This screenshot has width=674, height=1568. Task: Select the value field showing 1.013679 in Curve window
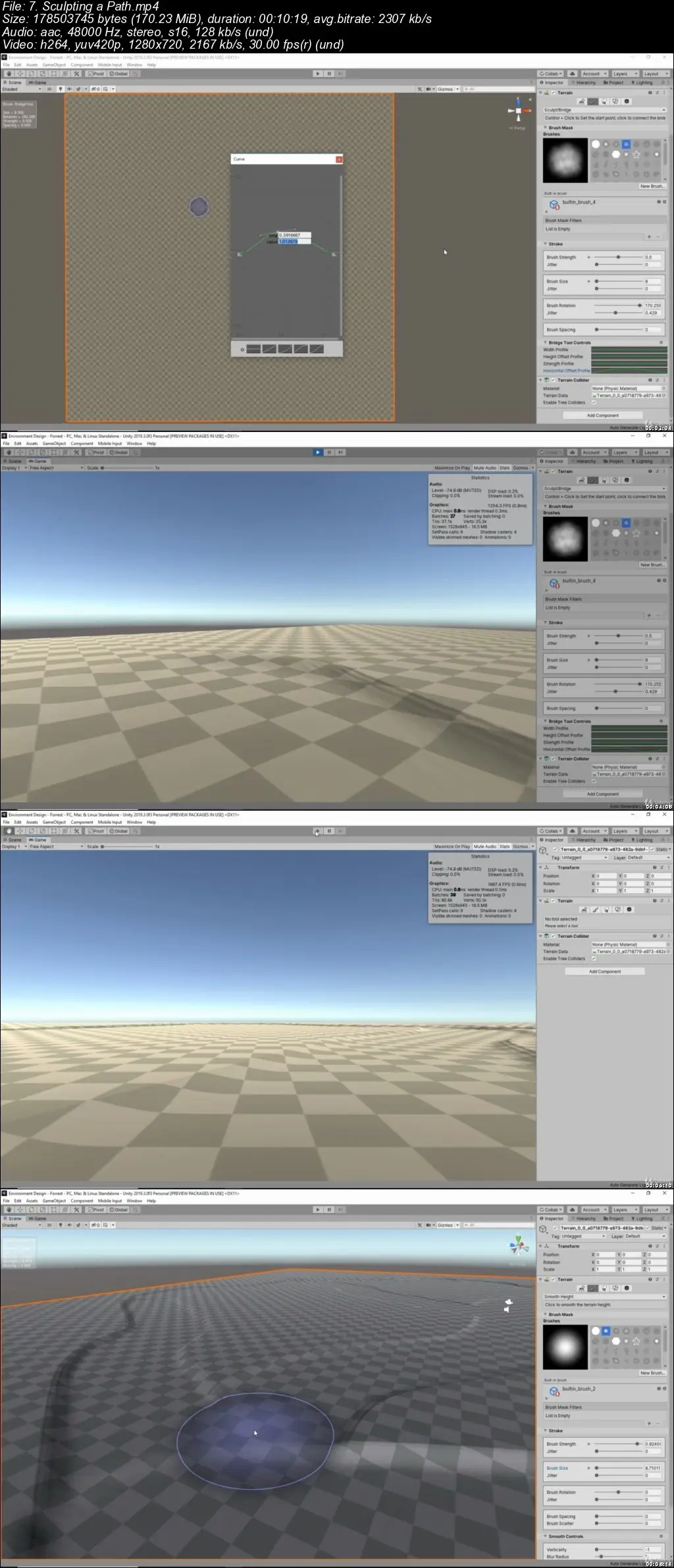[294, 242]
